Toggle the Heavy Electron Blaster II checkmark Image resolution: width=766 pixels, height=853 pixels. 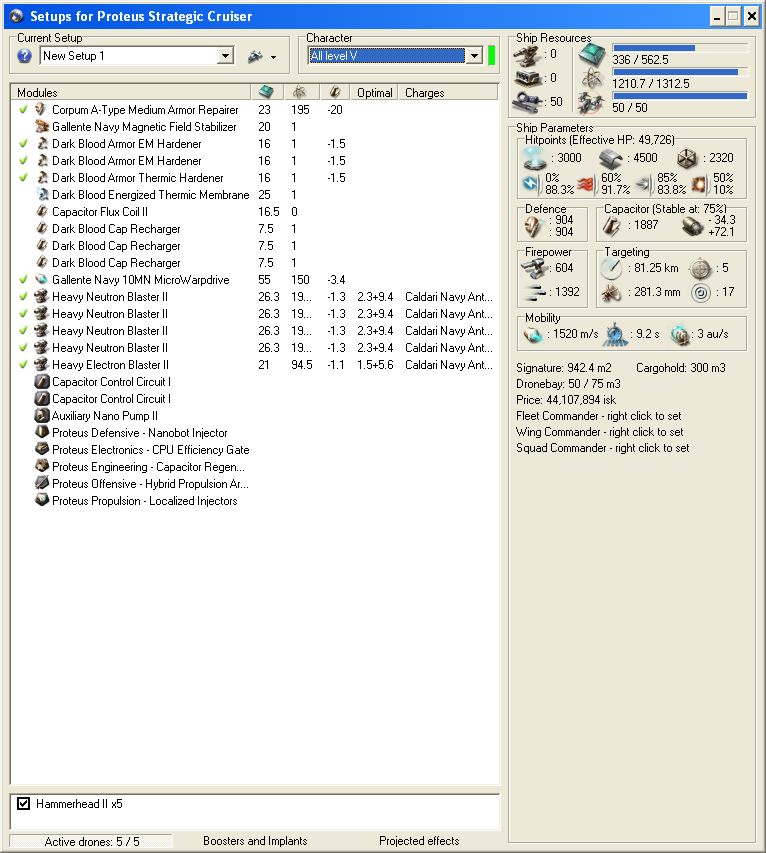tap(23, 364)
